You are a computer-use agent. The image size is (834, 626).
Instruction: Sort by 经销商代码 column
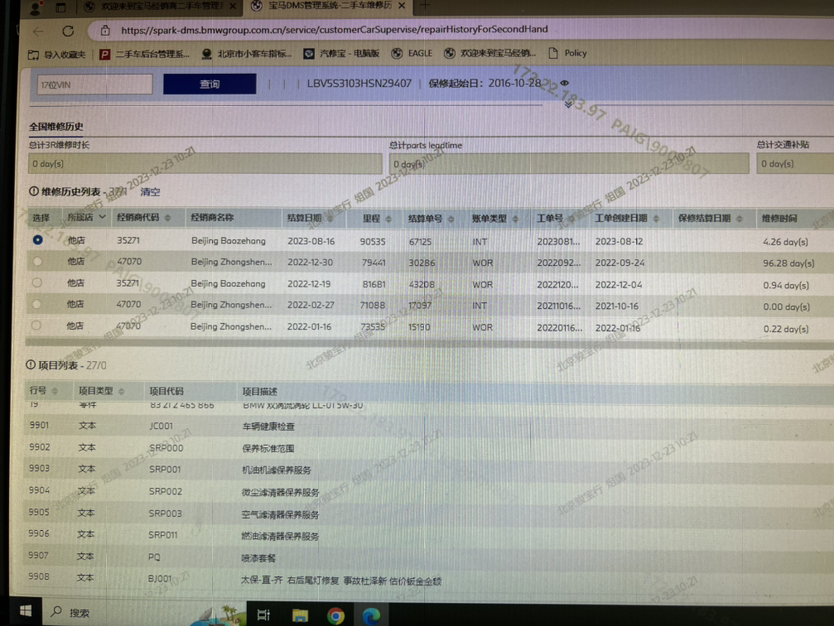click(168, 218)
